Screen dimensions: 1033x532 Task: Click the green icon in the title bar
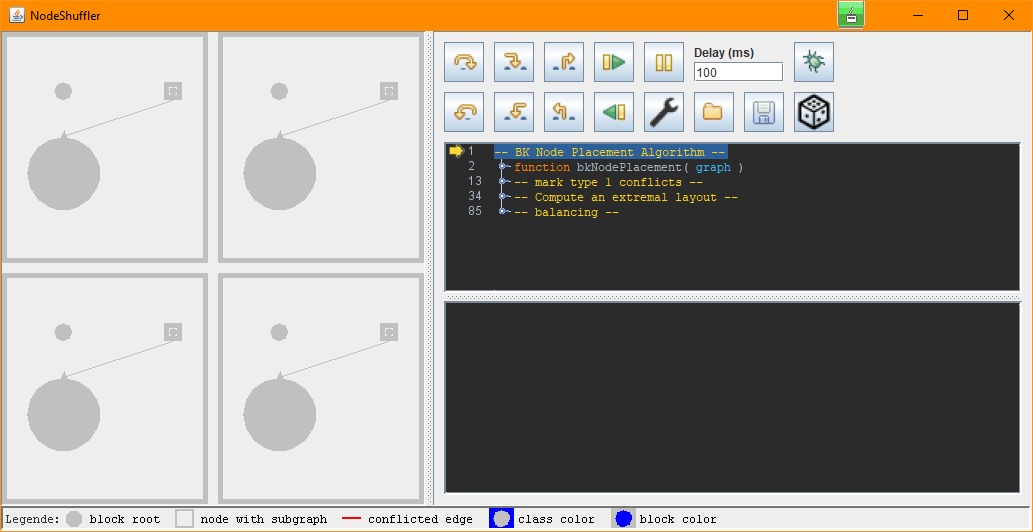click(x=851, y=14)
